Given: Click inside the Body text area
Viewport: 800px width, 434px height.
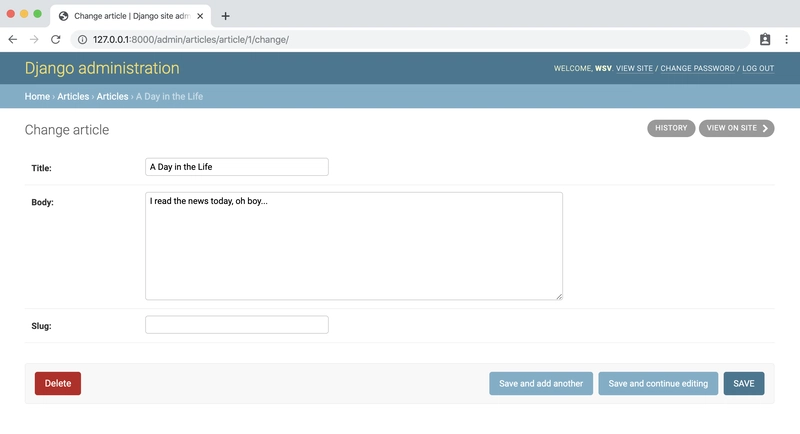Looking at the screenshot, I should click(354, 246).
